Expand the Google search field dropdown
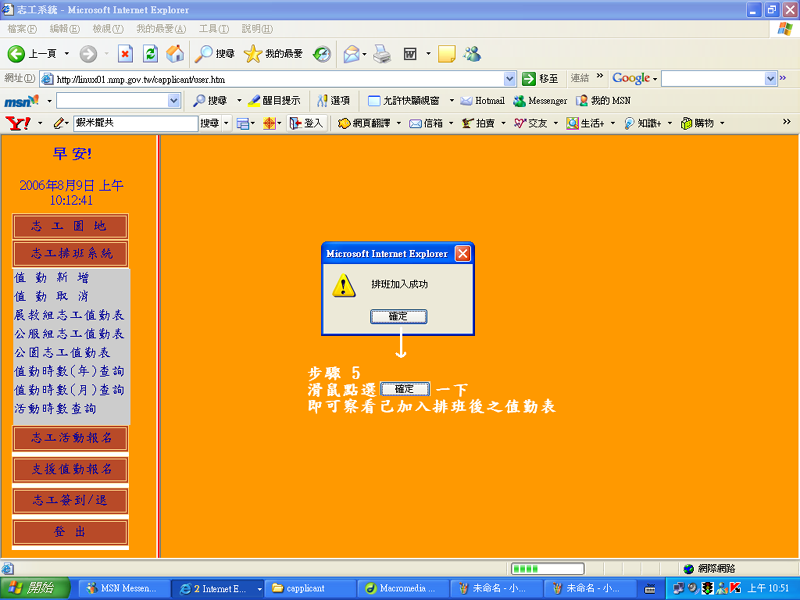Image resolution: width=800 pixels, height=600 pixels. coord(770,78)
